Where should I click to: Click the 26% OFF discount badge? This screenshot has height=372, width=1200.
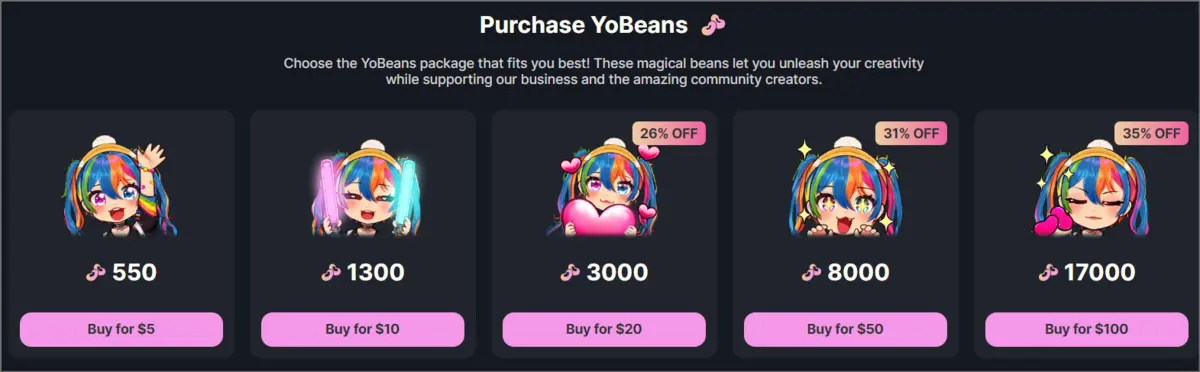pos(670,133)
